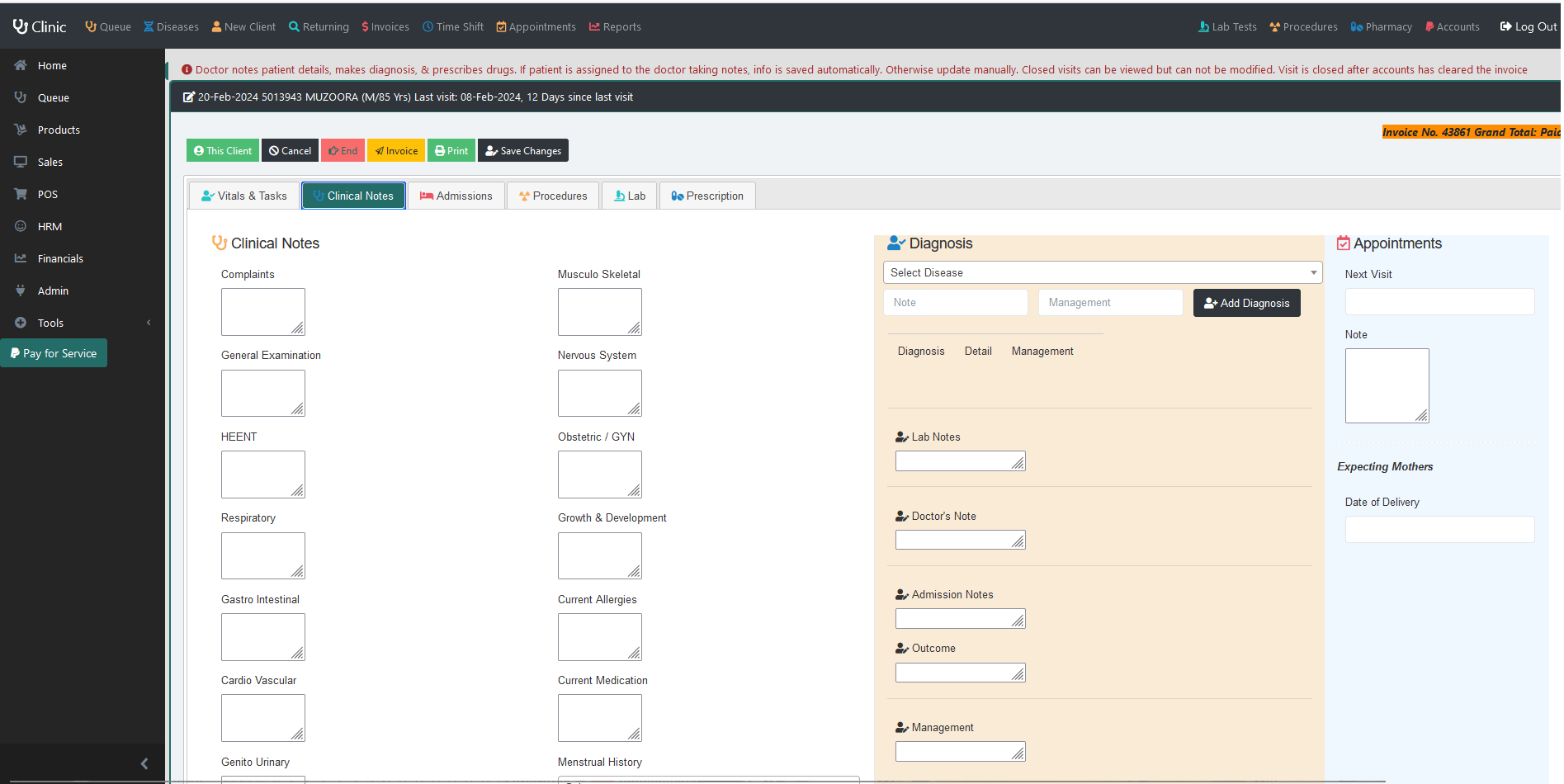The image size is (1564, 784).
Task: Click the diagnosis Management input field
Action: (x=1111, y=303)
